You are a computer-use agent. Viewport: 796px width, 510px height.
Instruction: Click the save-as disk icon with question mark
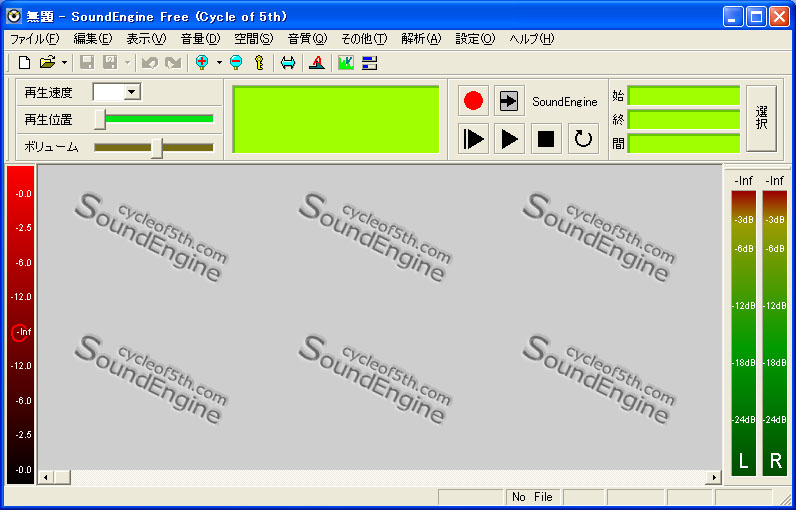coord(110,63)
